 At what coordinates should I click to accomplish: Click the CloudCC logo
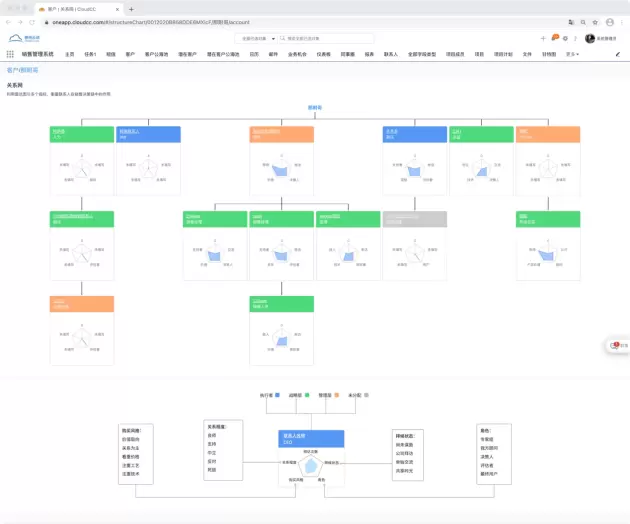point(22,38)
